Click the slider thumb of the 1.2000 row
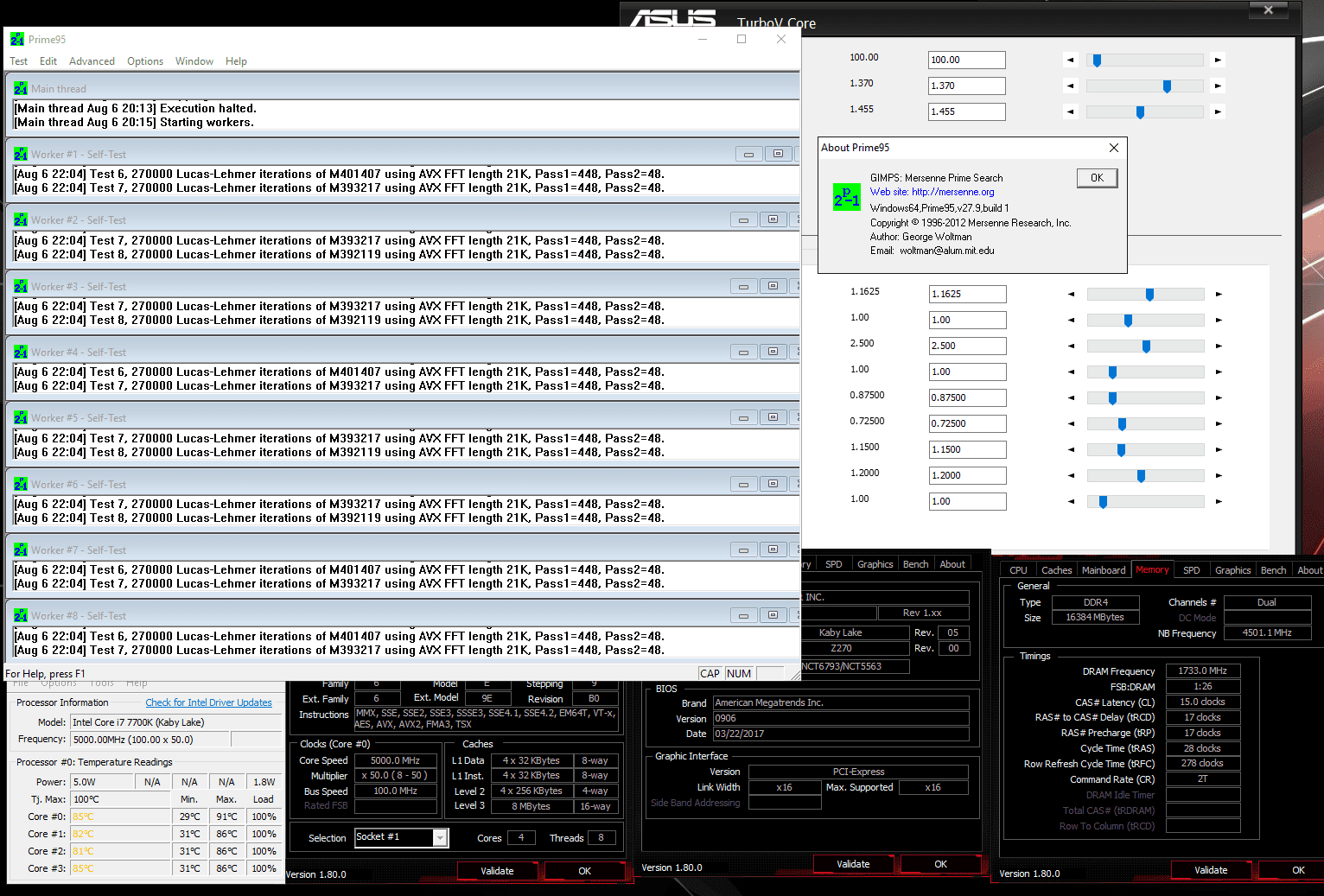The height and width of the screenshot is (896, 1324). (1141, 475)
